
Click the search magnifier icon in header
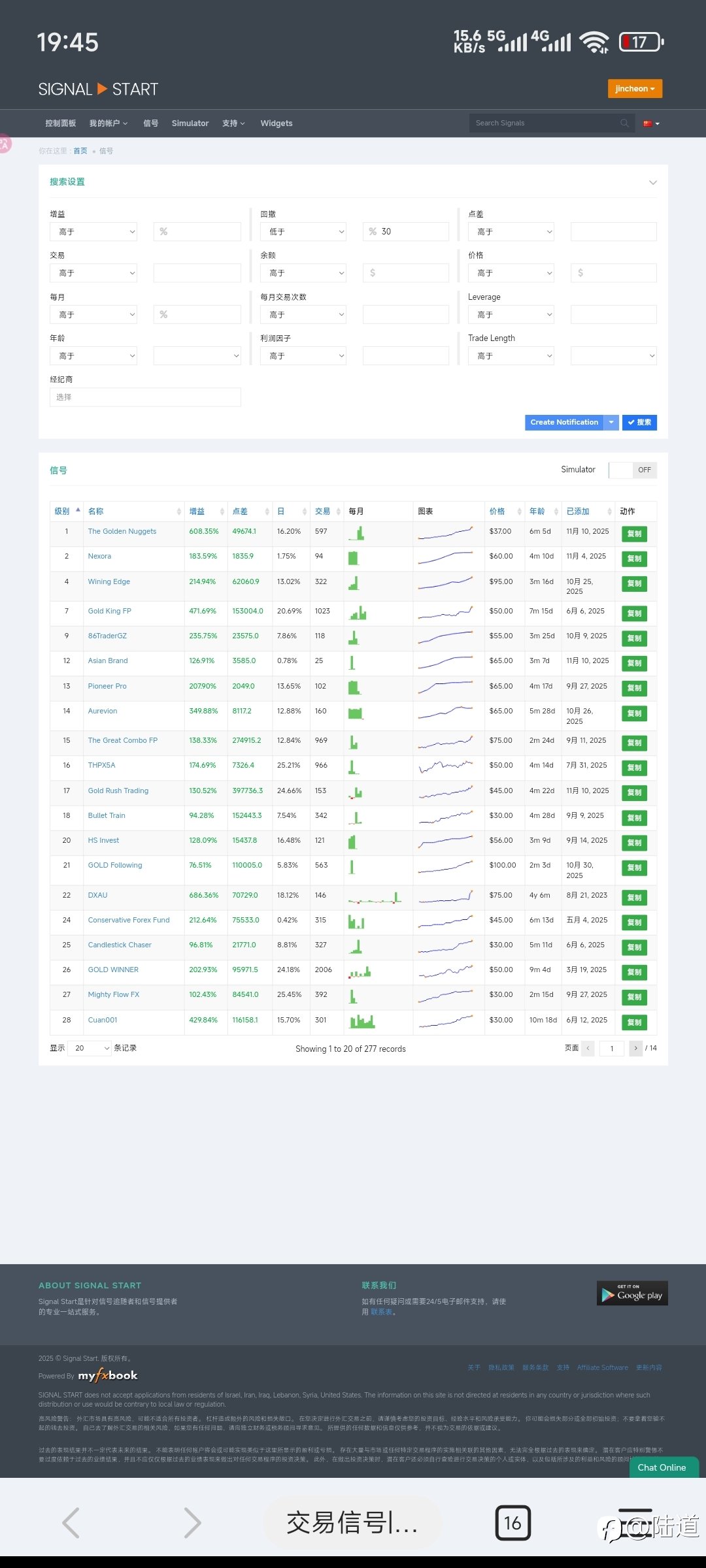coord(624,123)
